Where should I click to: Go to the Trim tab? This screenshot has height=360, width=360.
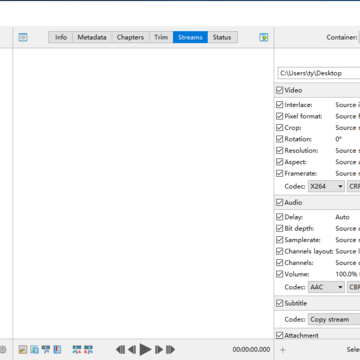[161, 37]
